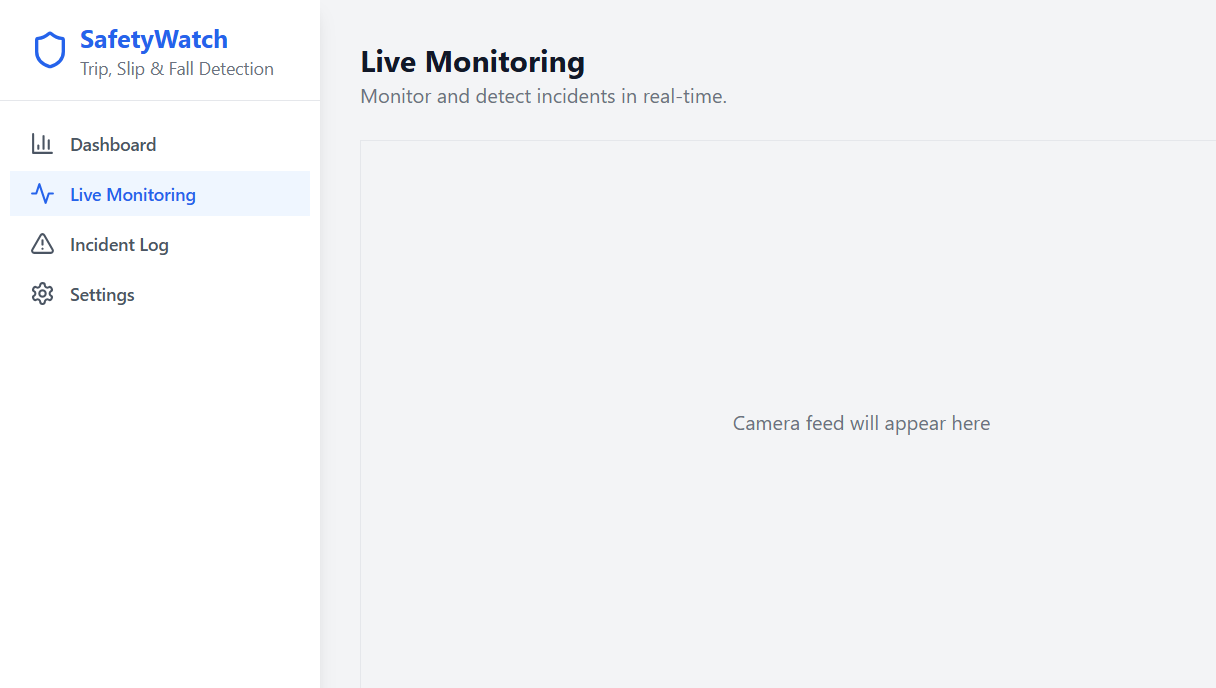Click the Trip, Slip & Fall Detection tagline
This screenshot has width=1216, height=688.
point(177,69)
